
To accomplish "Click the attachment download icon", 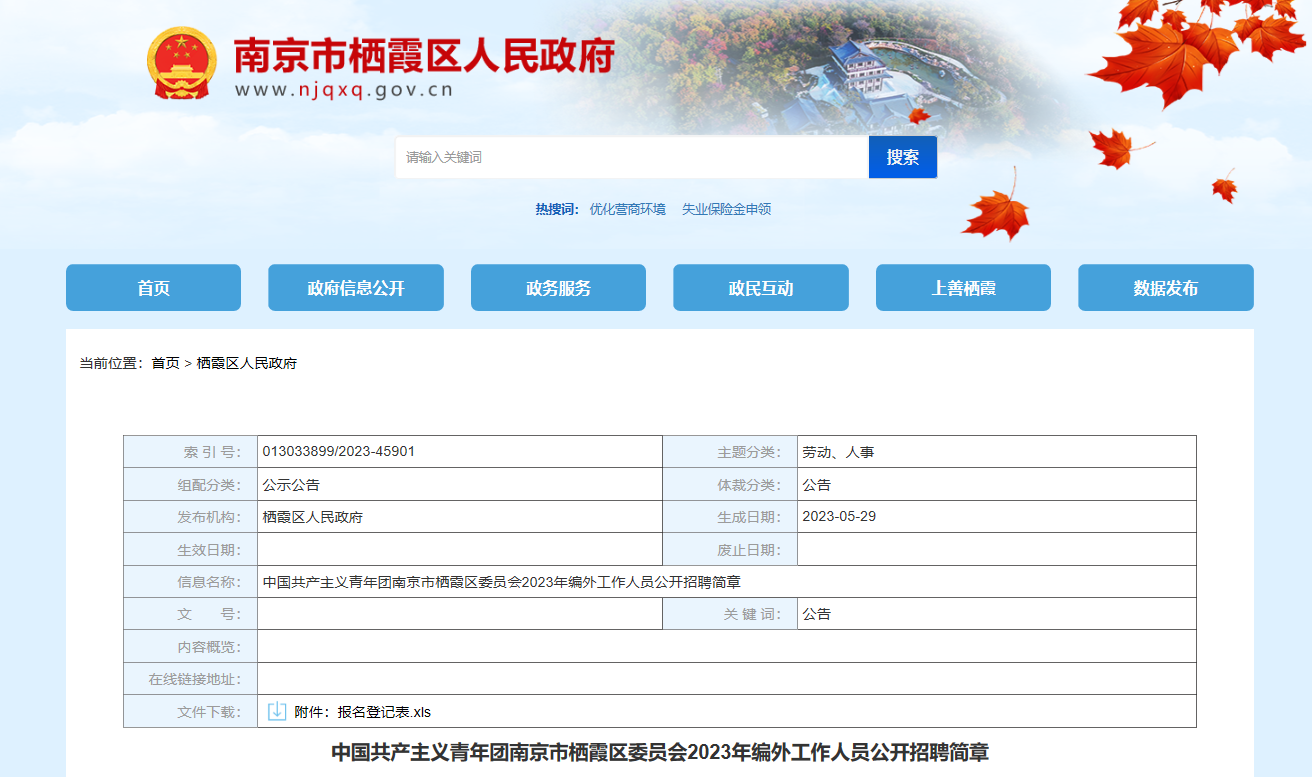I will click(277, 711).
